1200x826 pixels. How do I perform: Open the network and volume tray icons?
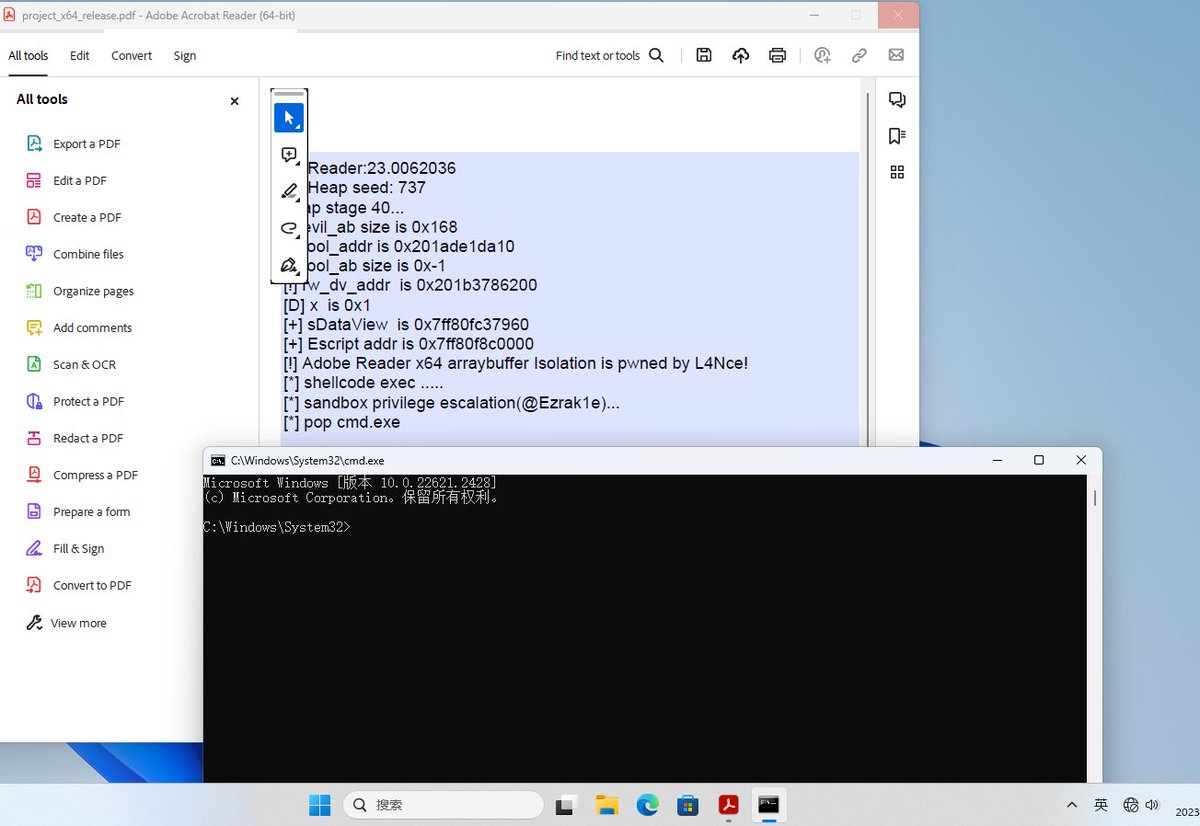[x=1141, y=805]
